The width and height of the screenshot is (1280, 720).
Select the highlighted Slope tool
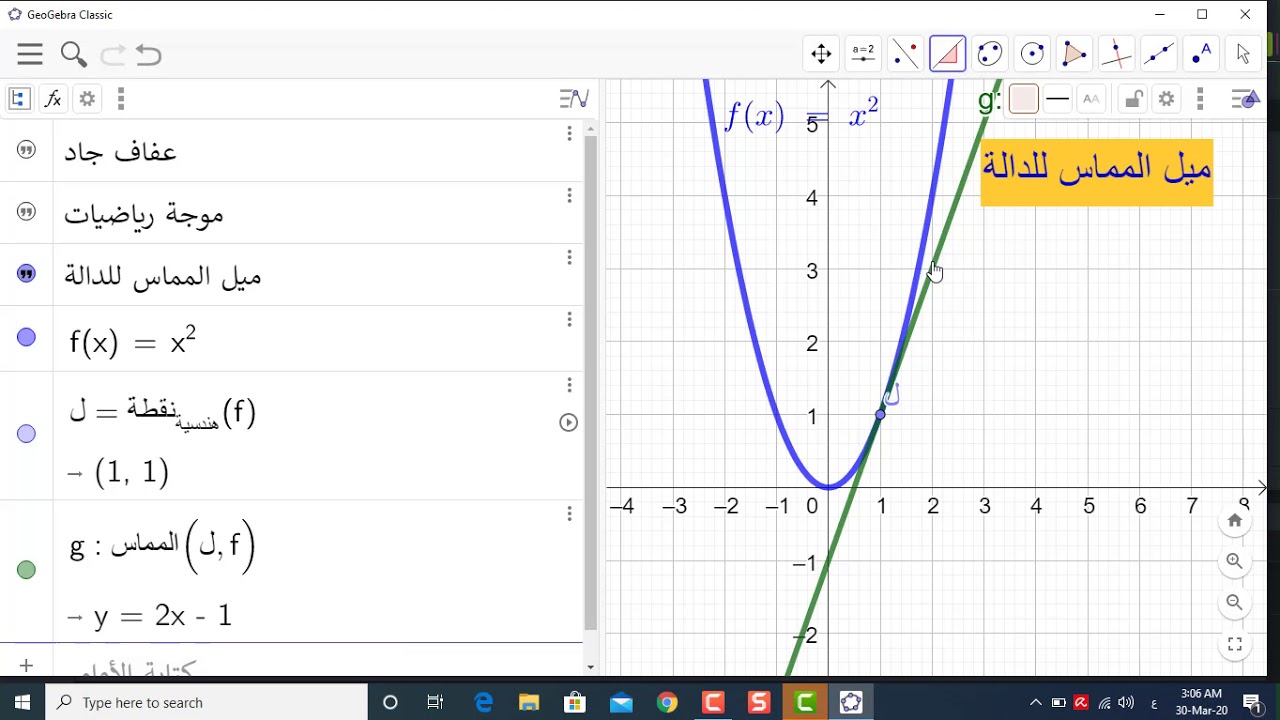pyautogui.click(x=947, y=54)
